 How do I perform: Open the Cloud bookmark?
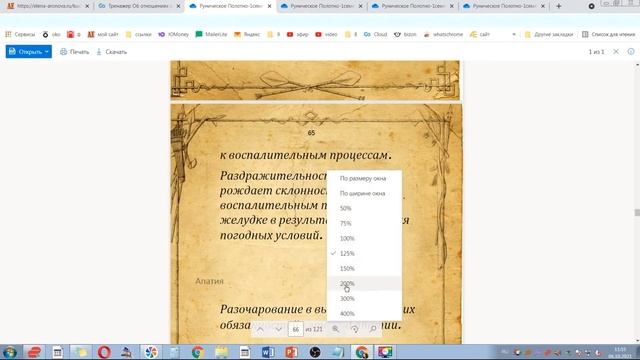coord(375,34)
